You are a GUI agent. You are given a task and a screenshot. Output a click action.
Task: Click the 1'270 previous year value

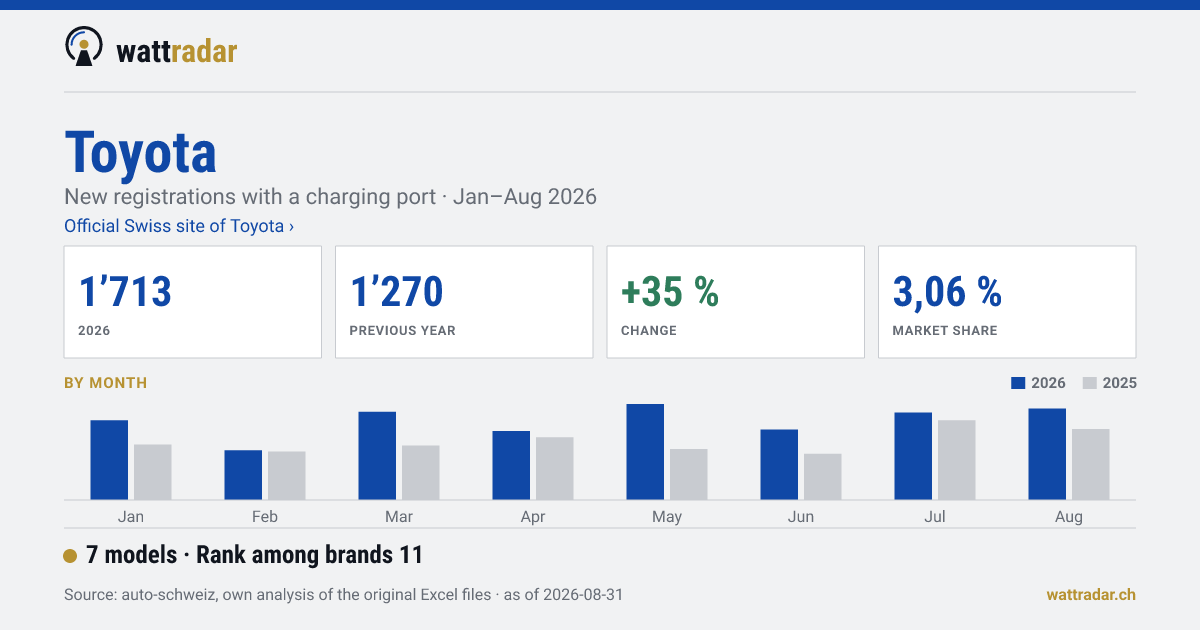pyautogui.click(x=396, y=291)
